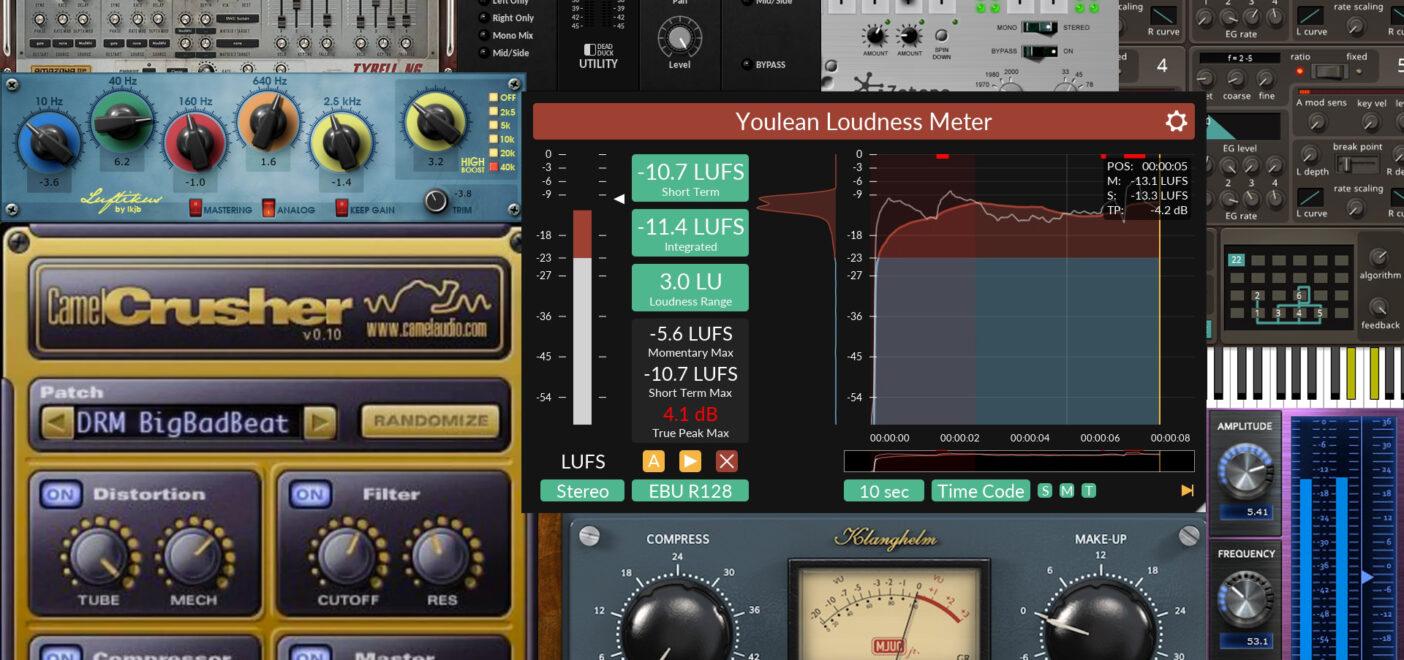Switch loudness standard via EBU R128
Screen dimensions: 1404x660
[690, 490]
